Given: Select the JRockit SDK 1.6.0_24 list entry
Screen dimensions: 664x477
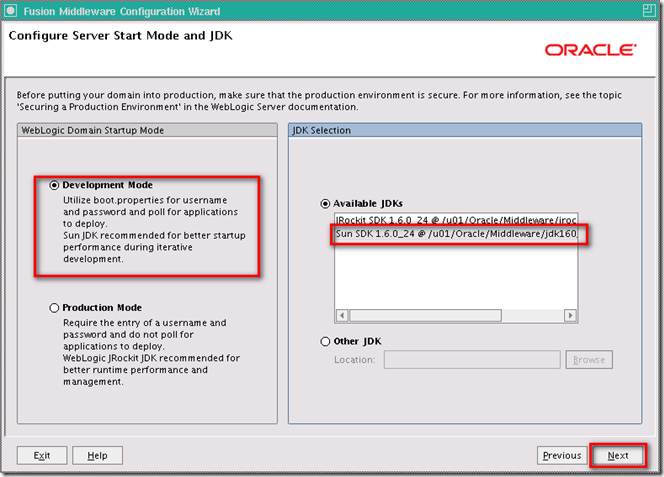Looking at the screenshot, I should click(x=456, y=219).
